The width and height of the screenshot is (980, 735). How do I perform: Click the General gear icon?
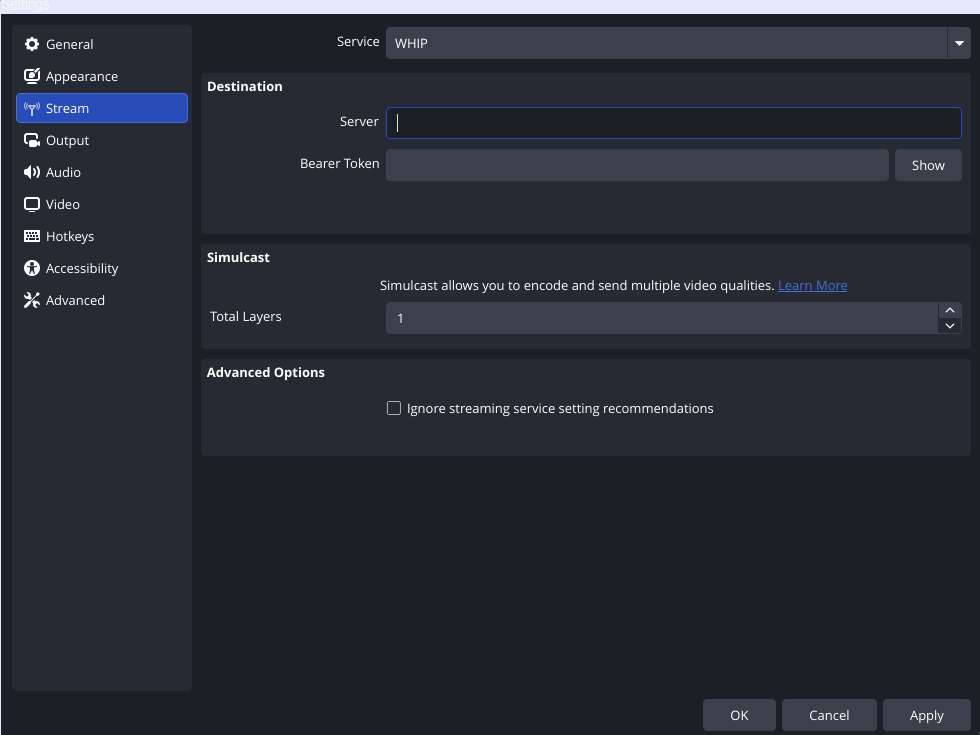pos(32,44)
